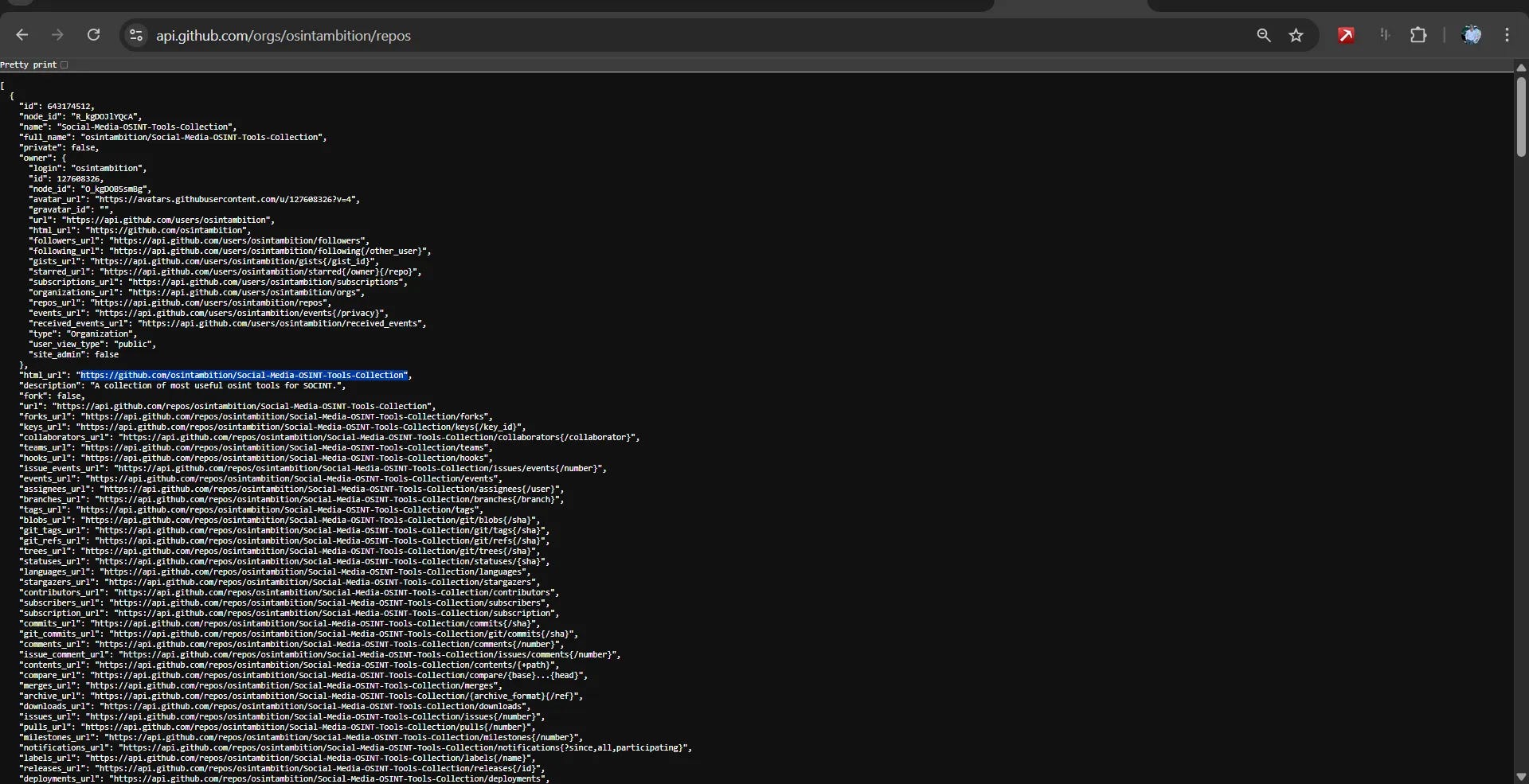Click the "compare_url" line

[x=303, y=675]
